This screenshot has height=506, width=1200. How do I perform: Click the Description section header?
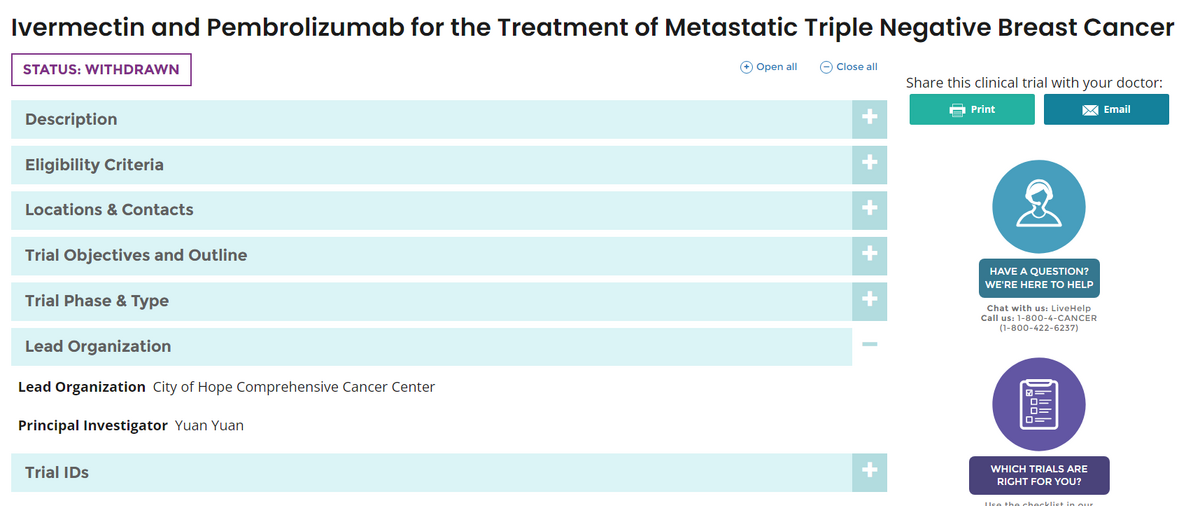coord(71,119)
